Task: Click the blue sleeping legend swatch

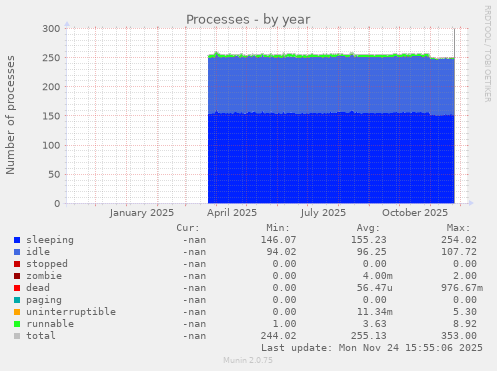Action: pos(17,240)
